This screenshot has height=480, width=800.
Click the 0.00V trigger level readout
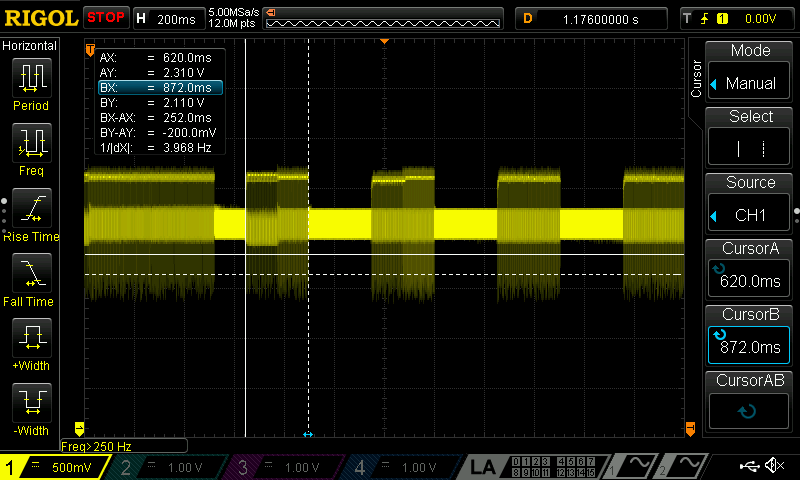tap(760, 19)
